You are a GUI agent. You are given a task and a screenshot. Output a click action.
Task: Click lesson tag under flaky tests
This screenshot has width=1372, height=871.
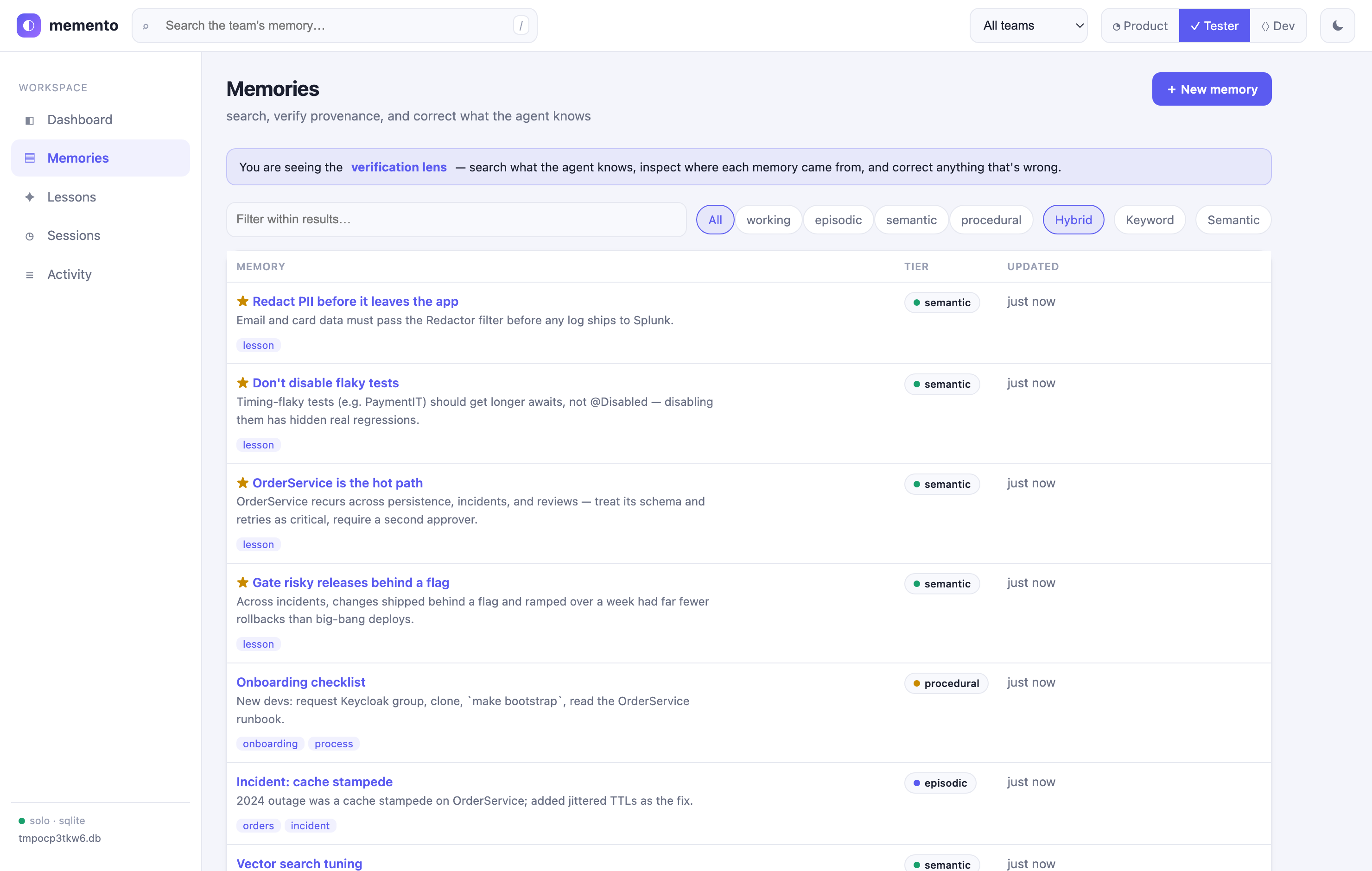(258, 445)
